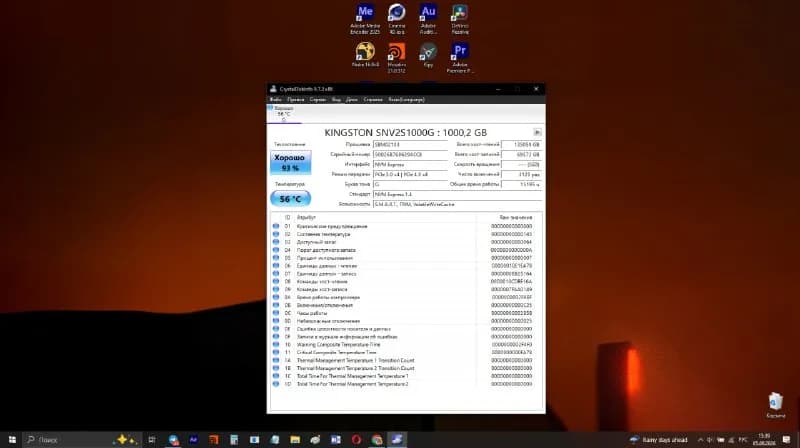Open the notification center icon
The height and width of the screenshot is (448, 800).
[786, 439]
